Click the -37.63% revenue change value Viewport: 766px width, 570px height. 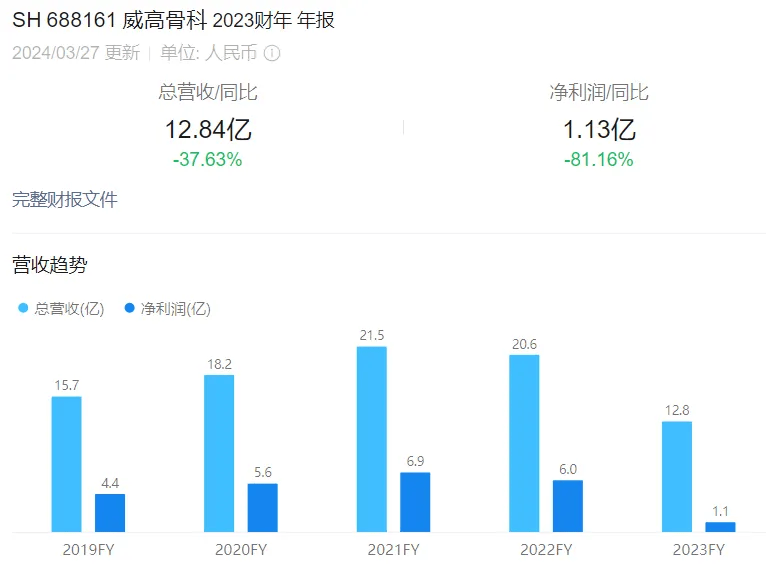208,159
